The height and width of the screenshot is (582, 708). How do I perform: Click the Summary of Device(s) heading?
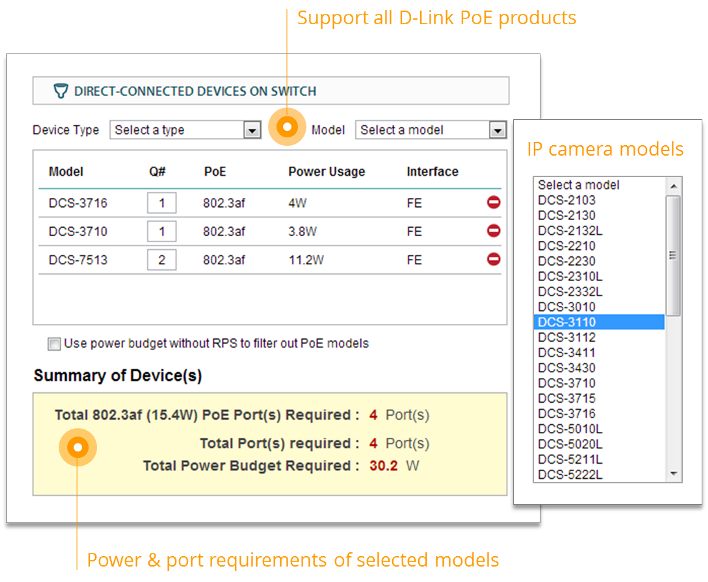pos(118,376)
